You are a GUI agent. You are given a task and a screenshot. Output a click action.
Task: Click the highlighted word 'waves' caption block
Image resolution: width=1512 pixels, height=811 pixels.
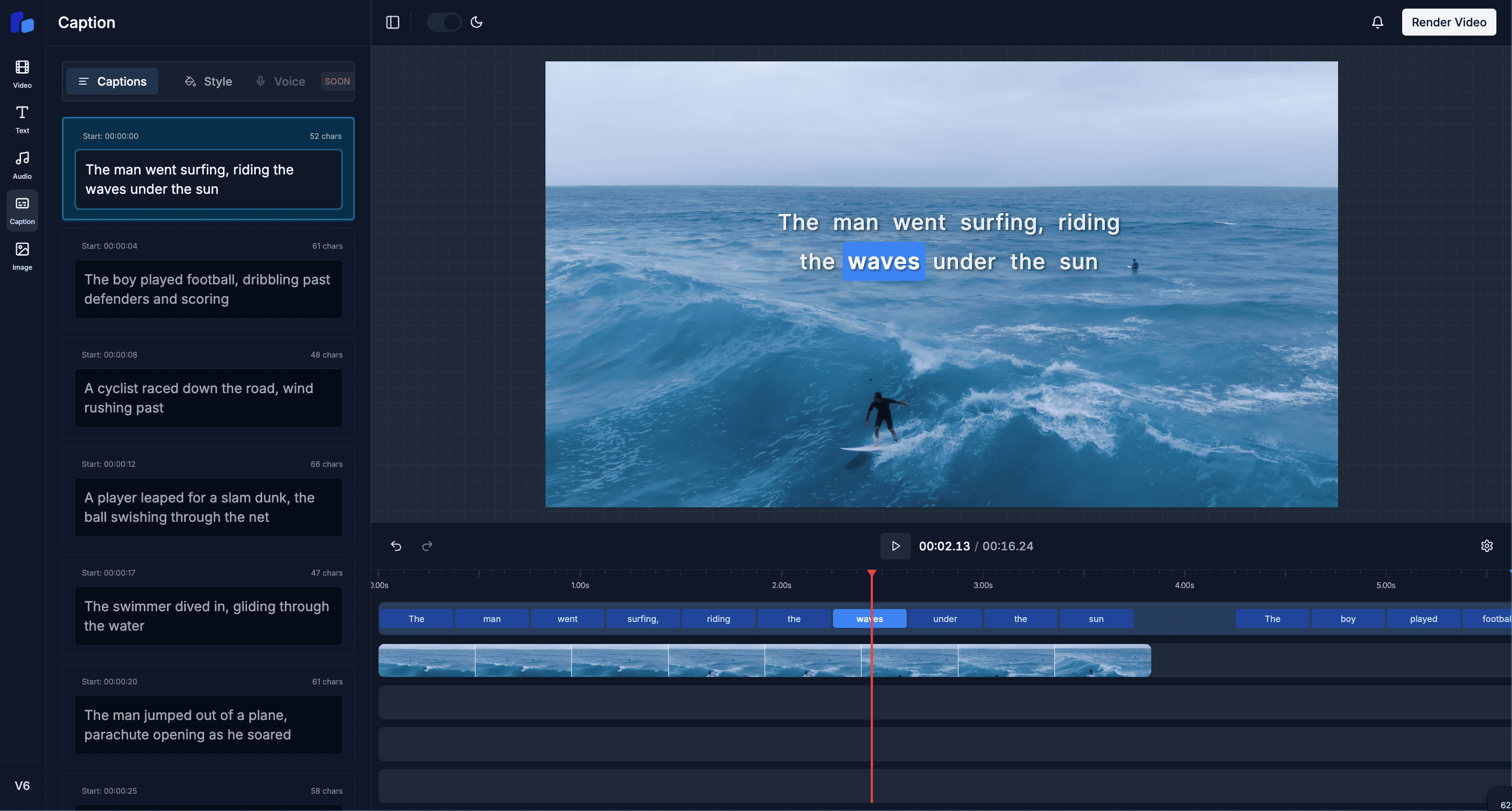(869, 618)
